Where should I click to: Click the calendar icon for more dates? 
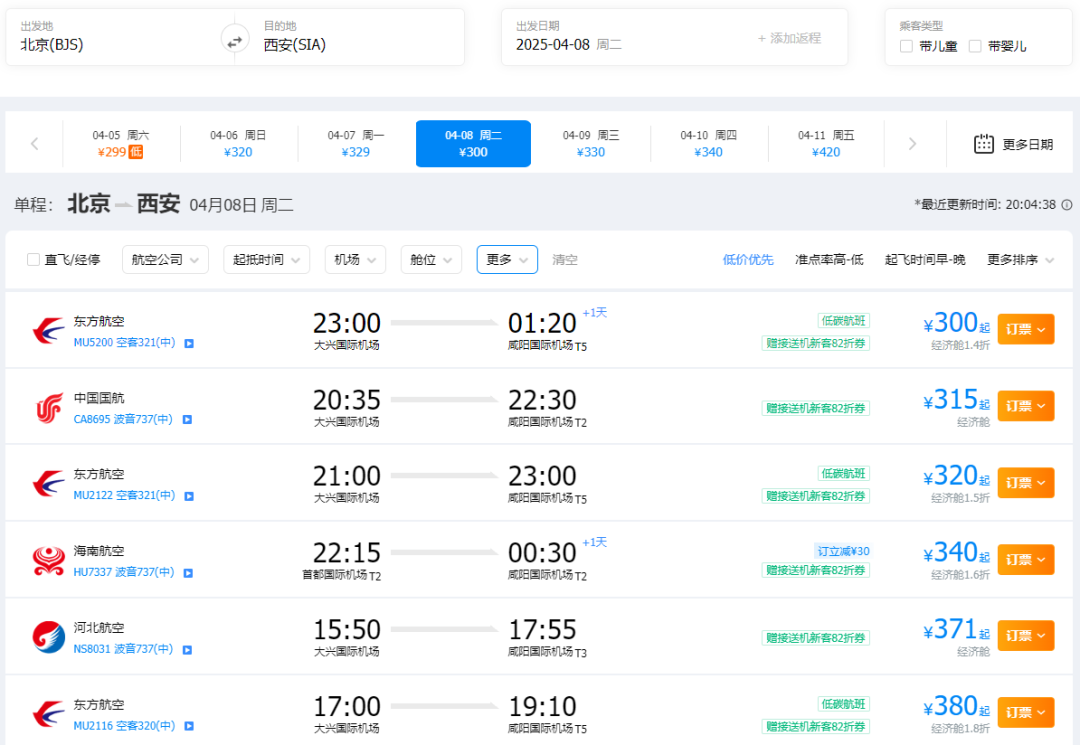pos(984,144)
